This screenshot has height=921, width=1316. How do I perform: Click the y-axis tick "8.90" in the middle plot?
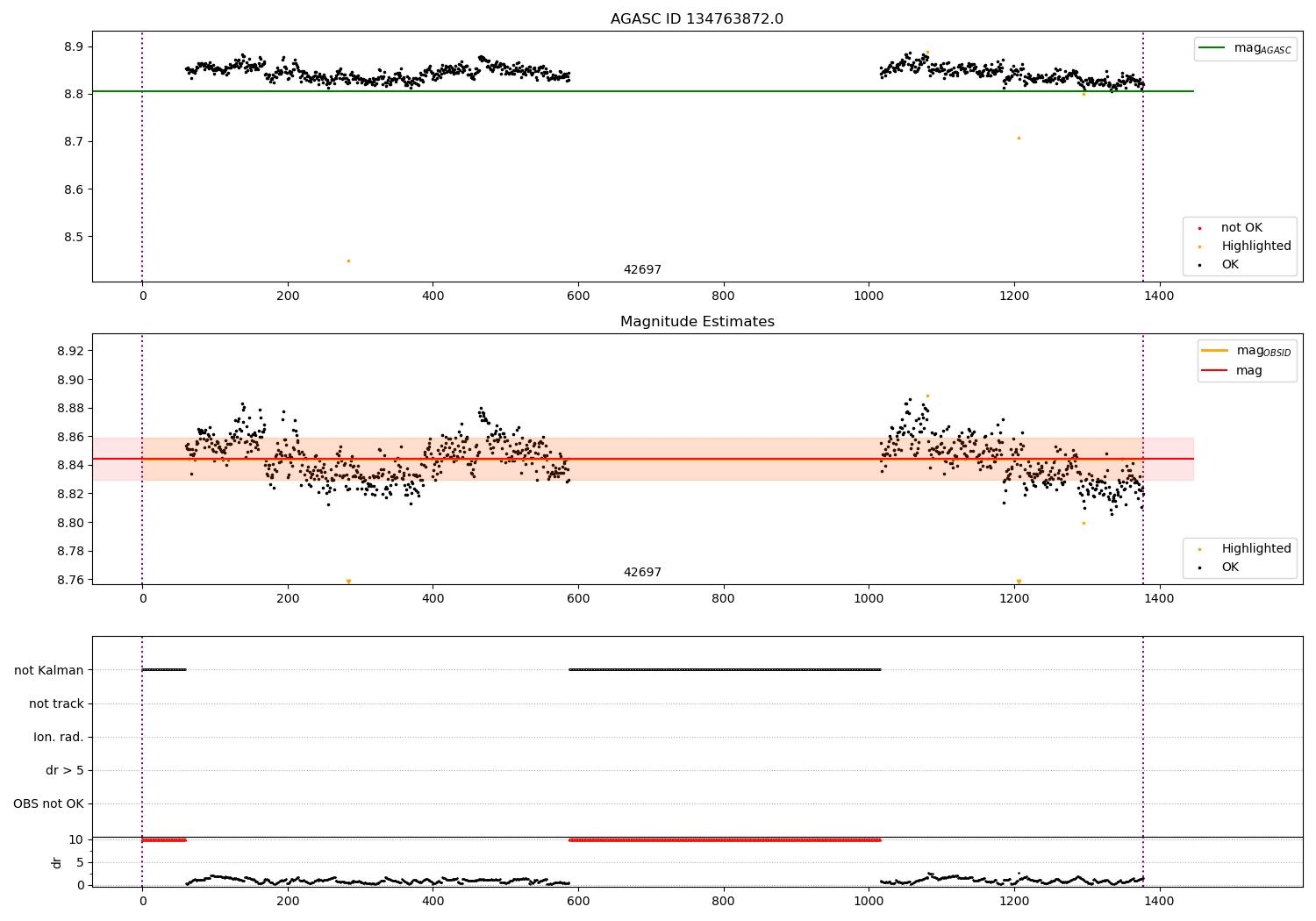pyautogui.click(x=69, y=380)
